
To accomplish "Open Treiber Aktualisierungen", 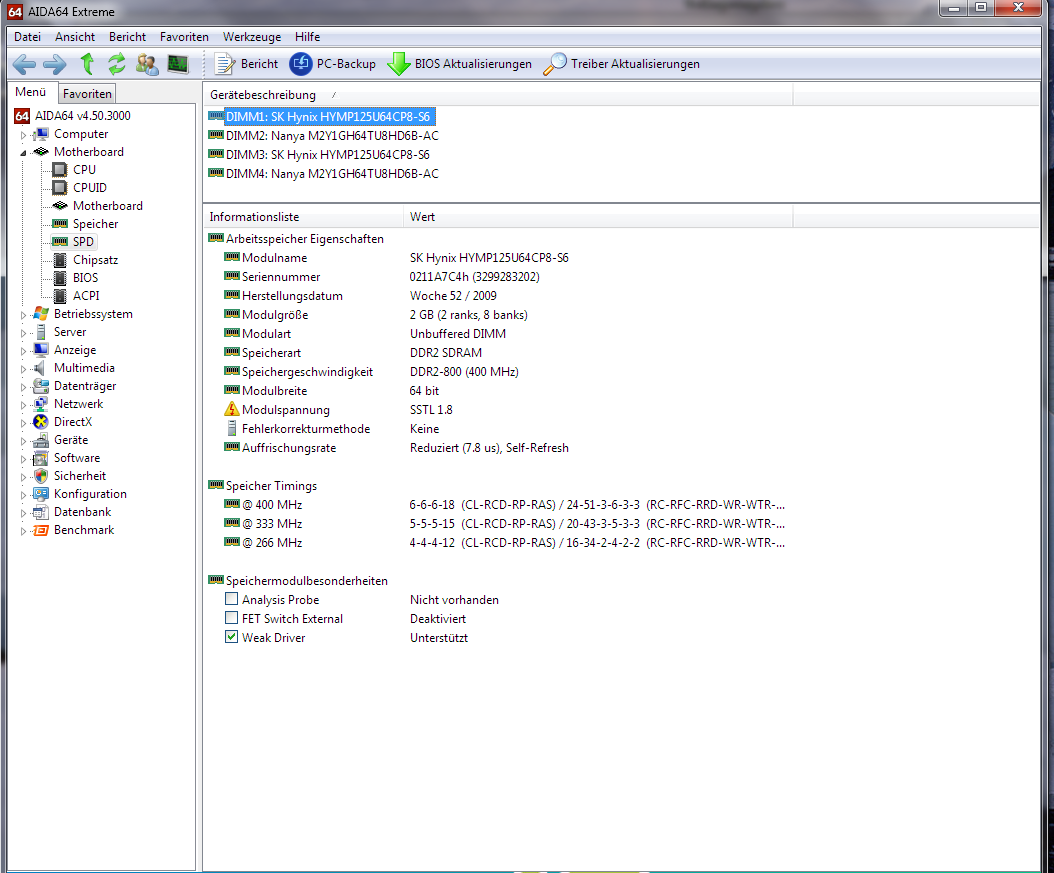I will click(621, 64).
